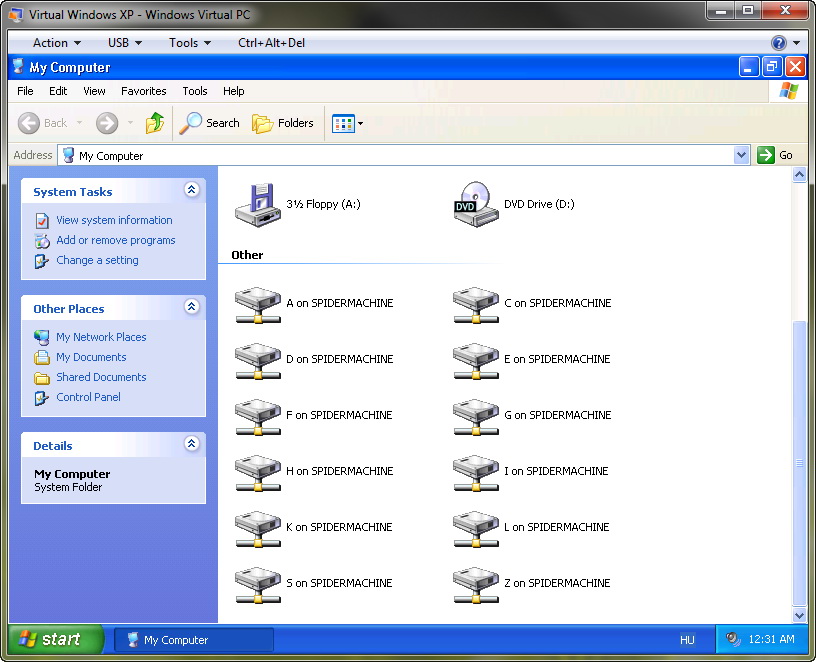Viewport: 816px width, 662px height.
Task: Open the Favorites menu
Action: 143,91
